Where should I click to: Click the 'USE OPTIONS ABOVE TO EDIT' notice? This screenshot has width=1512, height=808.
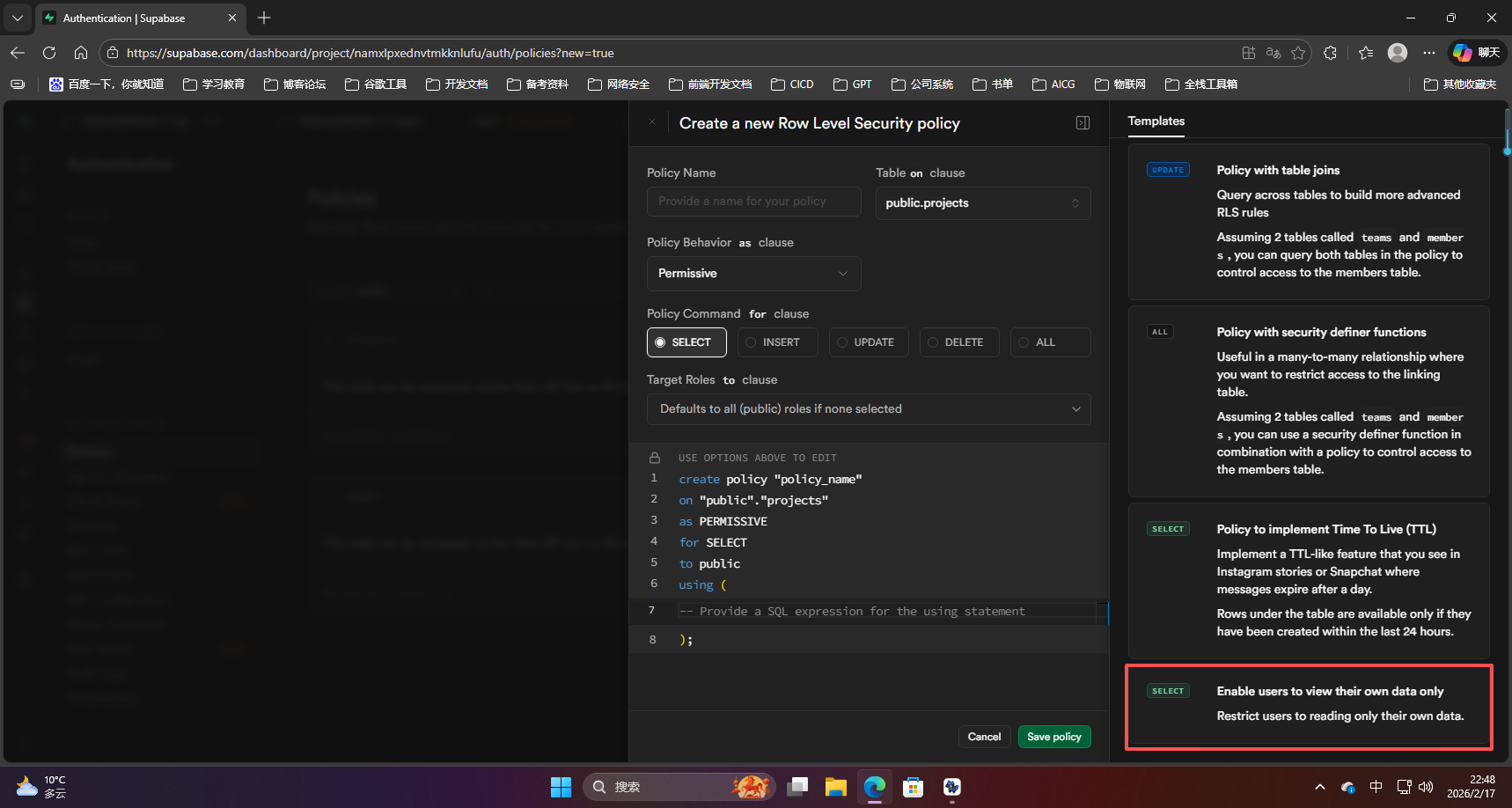click(x=757, y=458)
